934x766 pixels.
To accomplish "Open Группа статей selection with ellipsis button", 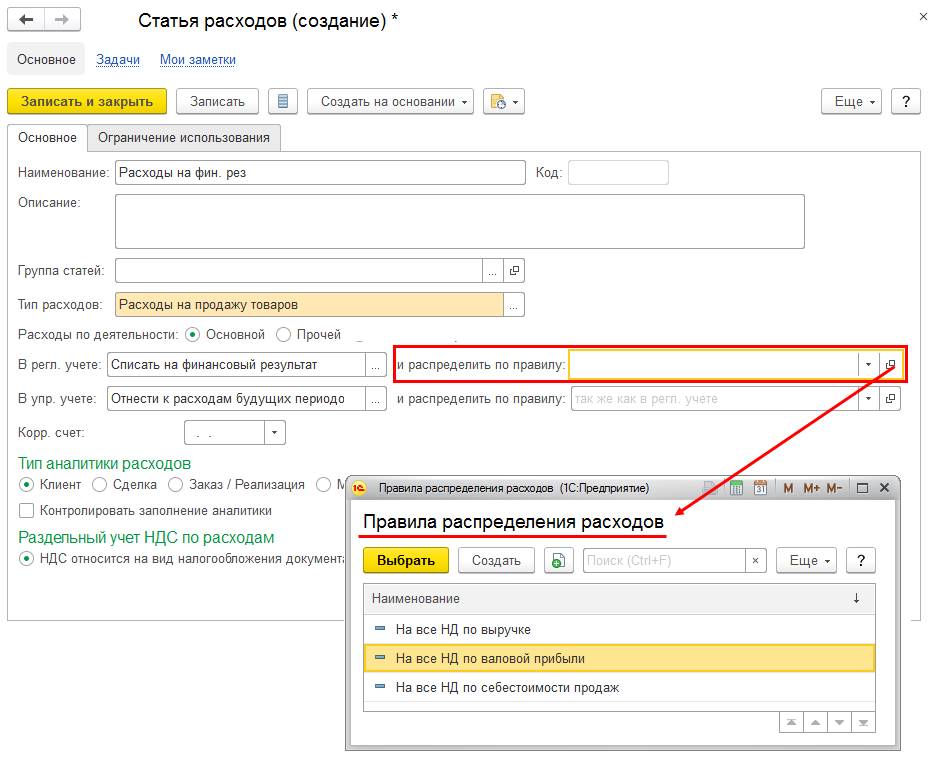I will pyautogui.click(x=493, y=270).
